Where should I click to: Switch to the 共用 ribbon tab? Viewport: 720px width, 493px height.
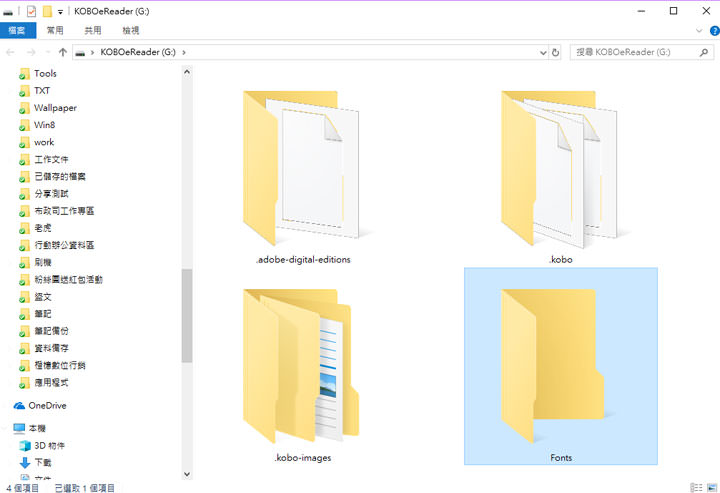(x=92, y=30)
